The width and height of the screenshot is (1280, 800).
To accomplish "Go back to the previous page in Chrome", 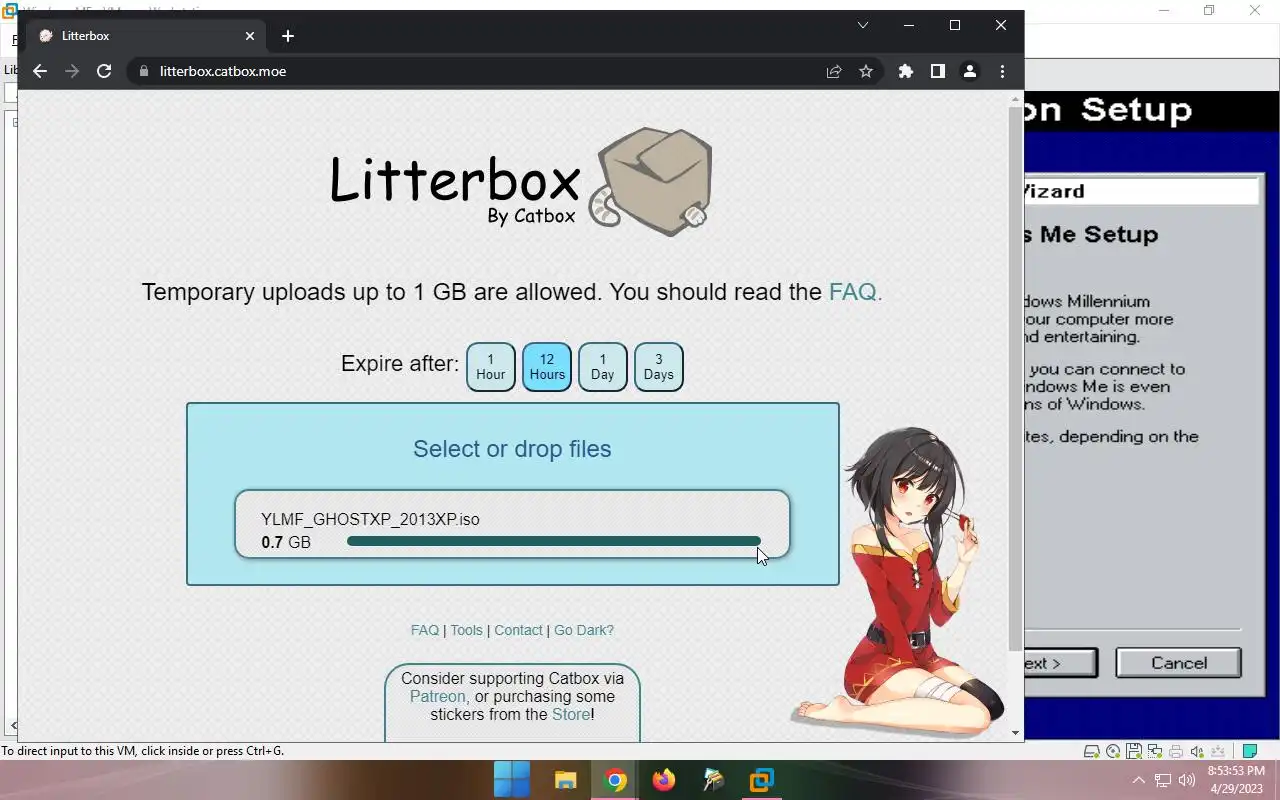I will [40, 71].
